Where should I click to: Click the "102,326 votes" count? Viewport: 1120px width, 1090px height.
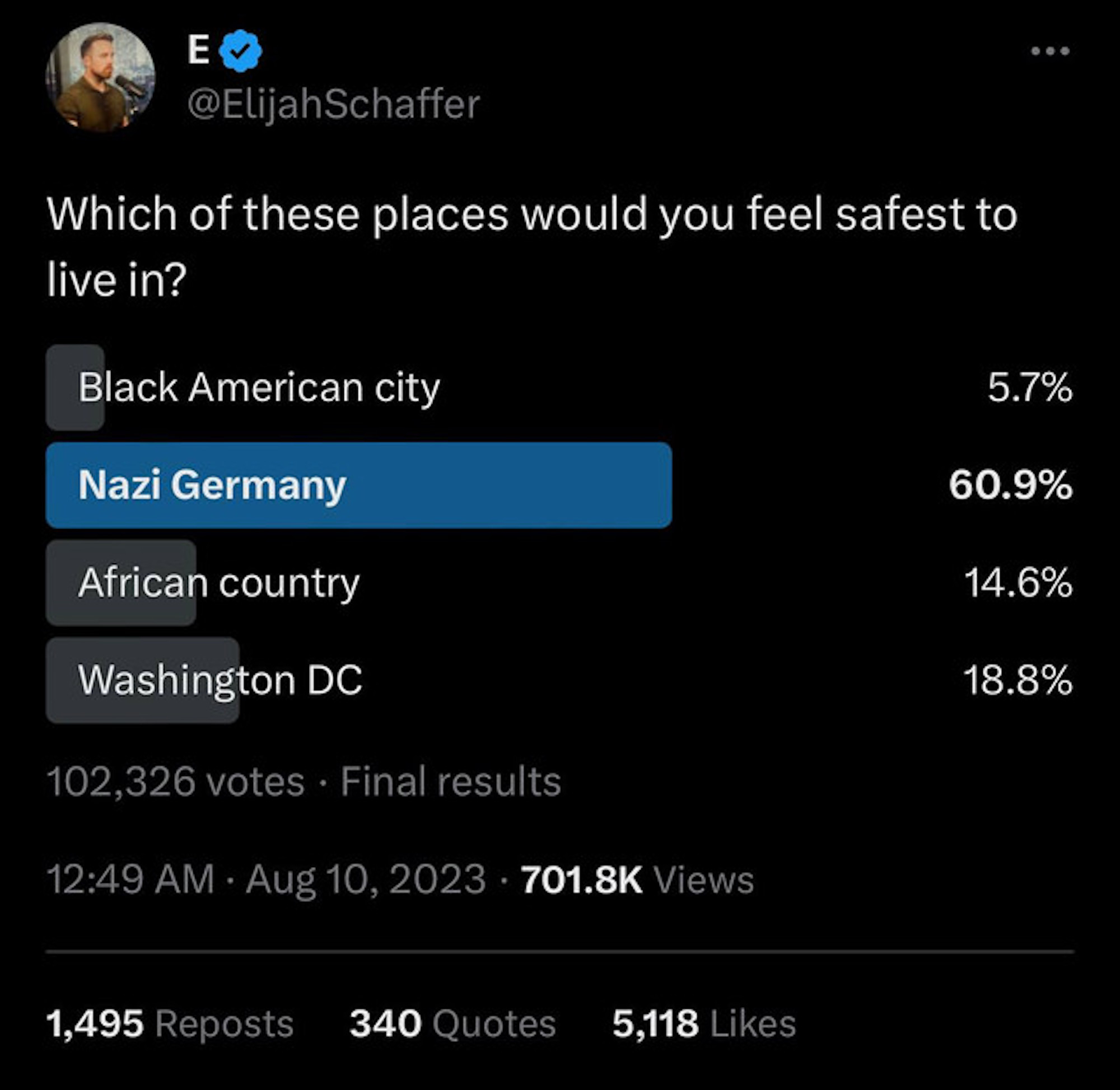pos(175,782)
